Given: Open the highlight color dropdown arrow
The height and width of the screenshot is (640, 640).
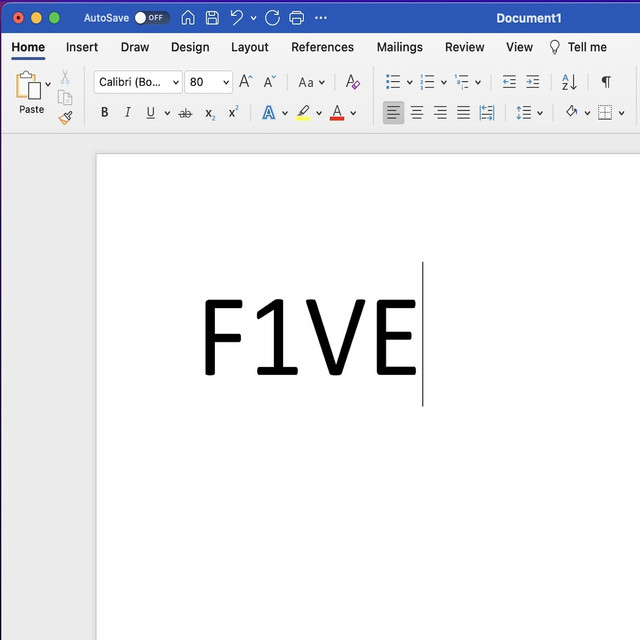Looking at the screenshot, I should click(319, 113).
